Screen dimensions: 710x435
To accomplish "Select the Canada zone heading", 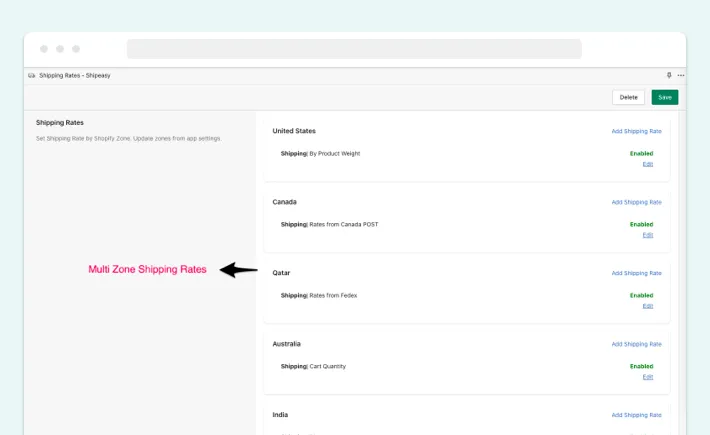I will [284, 202].
